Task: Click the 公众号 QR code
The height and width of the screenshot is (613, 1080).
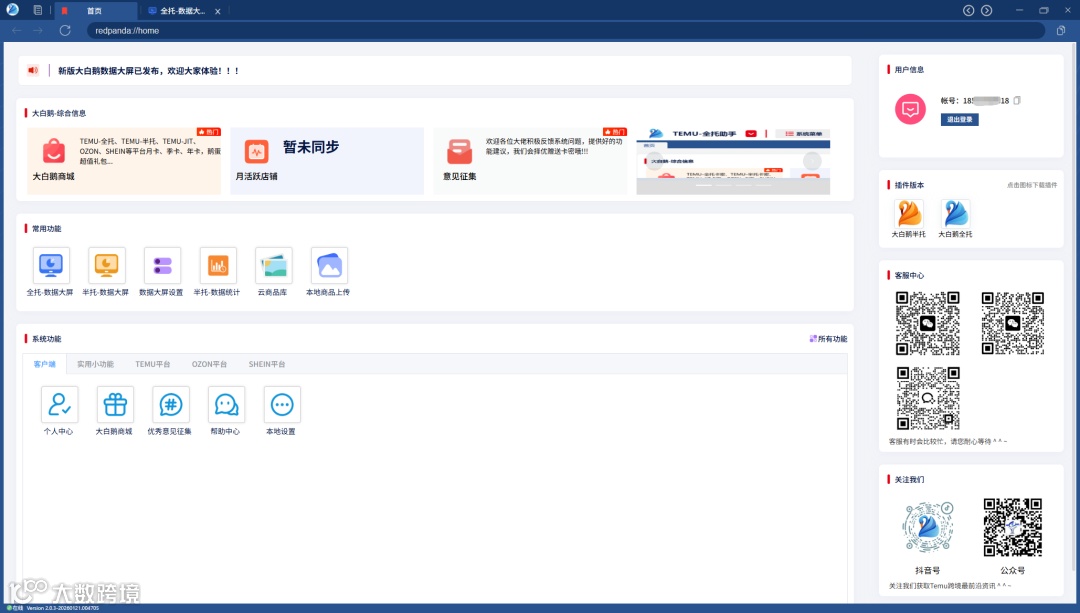Action: pos(1012,527)
